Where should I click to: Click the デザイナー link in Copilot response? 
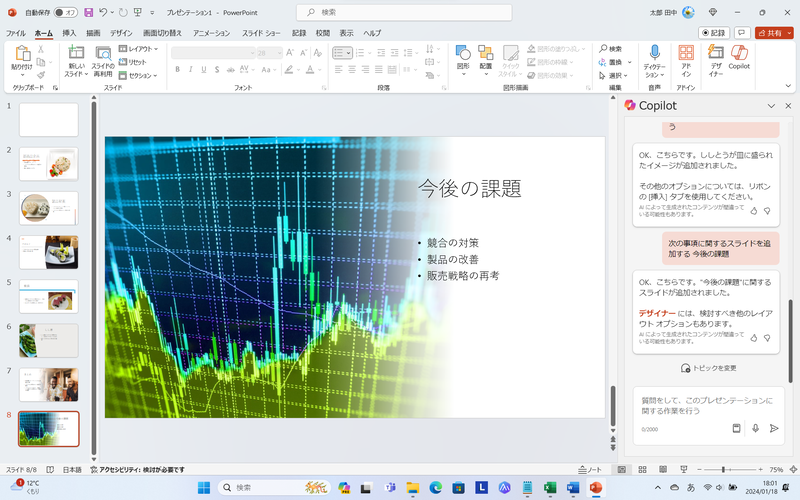click(x=657, y=313)
